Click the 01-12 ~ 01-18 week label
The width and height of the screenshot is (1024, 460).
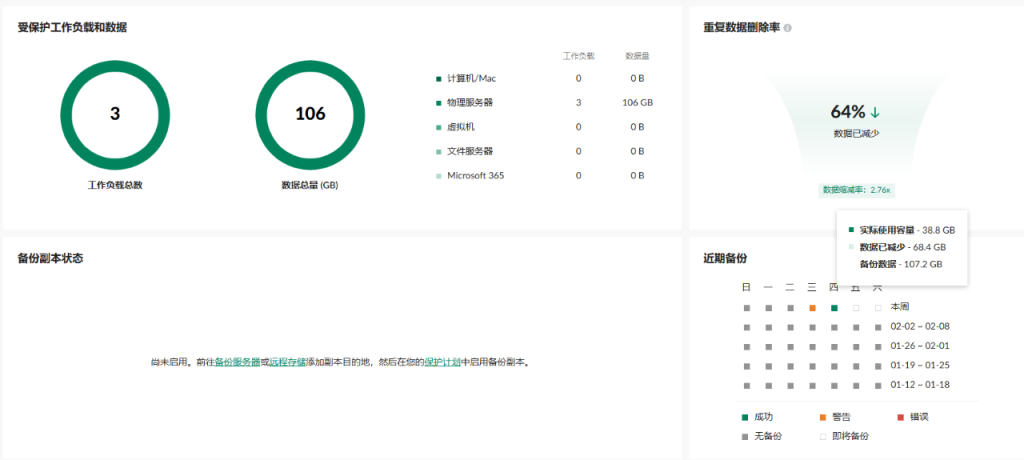[920, 385]
